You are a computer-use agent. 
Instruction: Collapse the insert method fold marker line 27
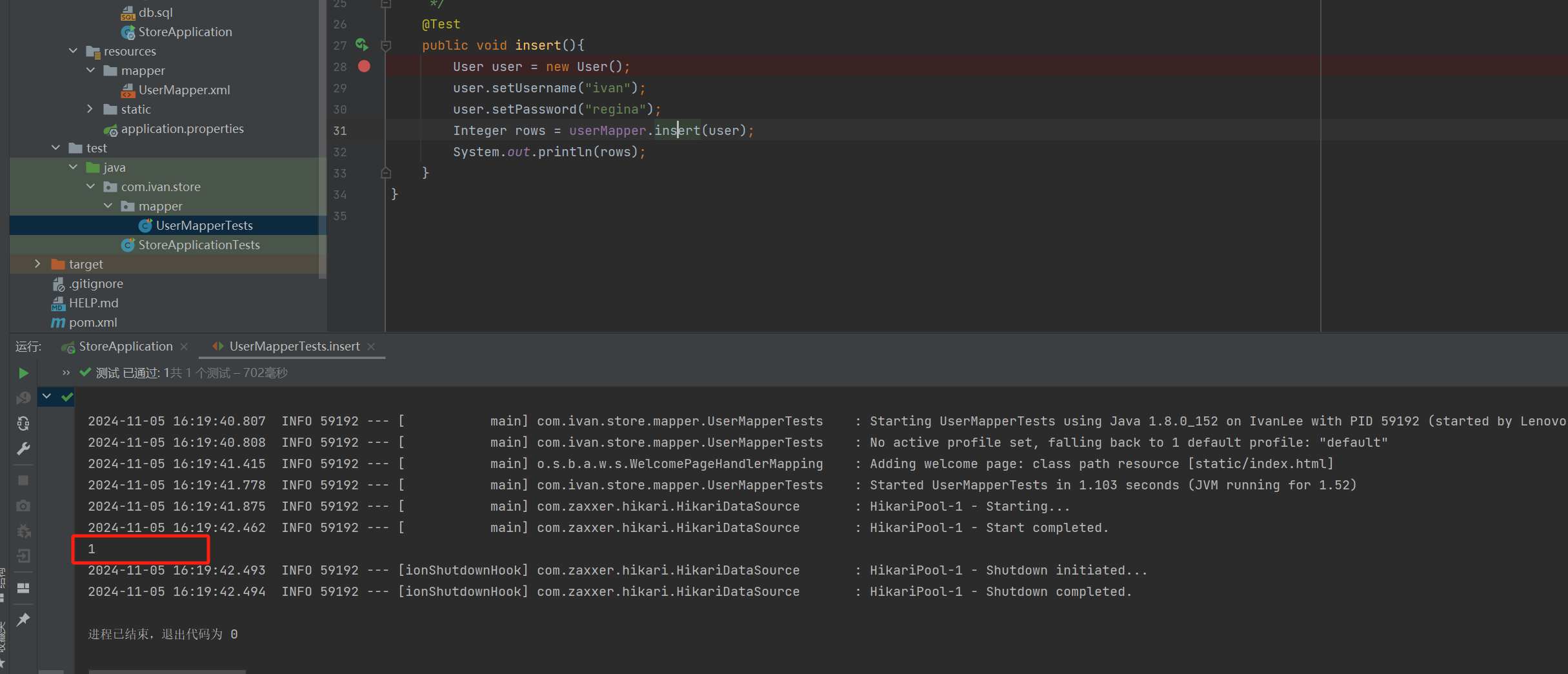point(386,45)
